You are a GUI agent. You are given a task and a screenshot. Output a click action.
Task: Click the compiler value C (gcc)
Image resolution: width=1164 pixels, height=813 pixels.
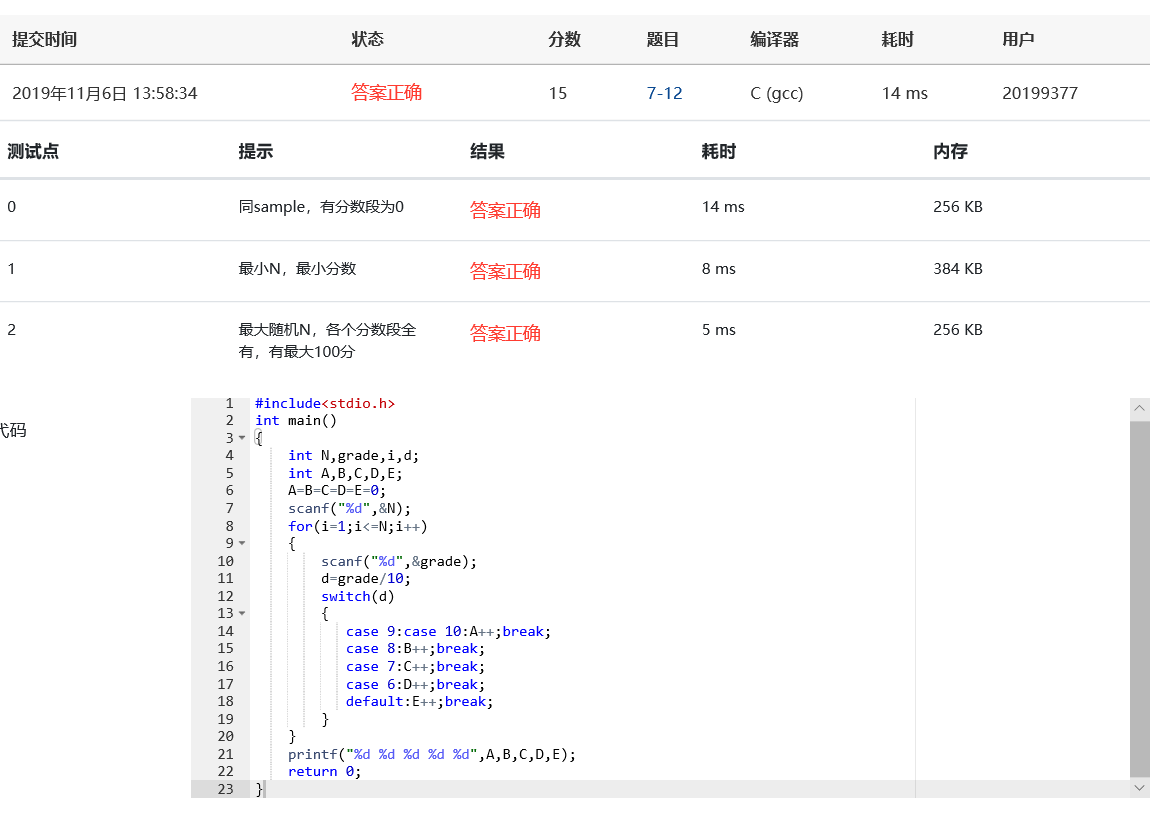(776, 93)
